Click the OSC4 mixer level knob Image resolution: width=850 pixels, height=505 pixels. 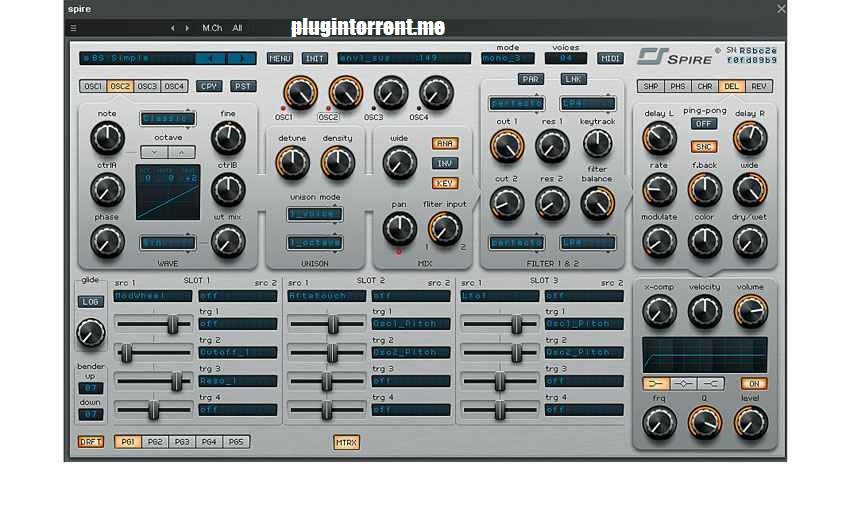click(x=436, y=93)
